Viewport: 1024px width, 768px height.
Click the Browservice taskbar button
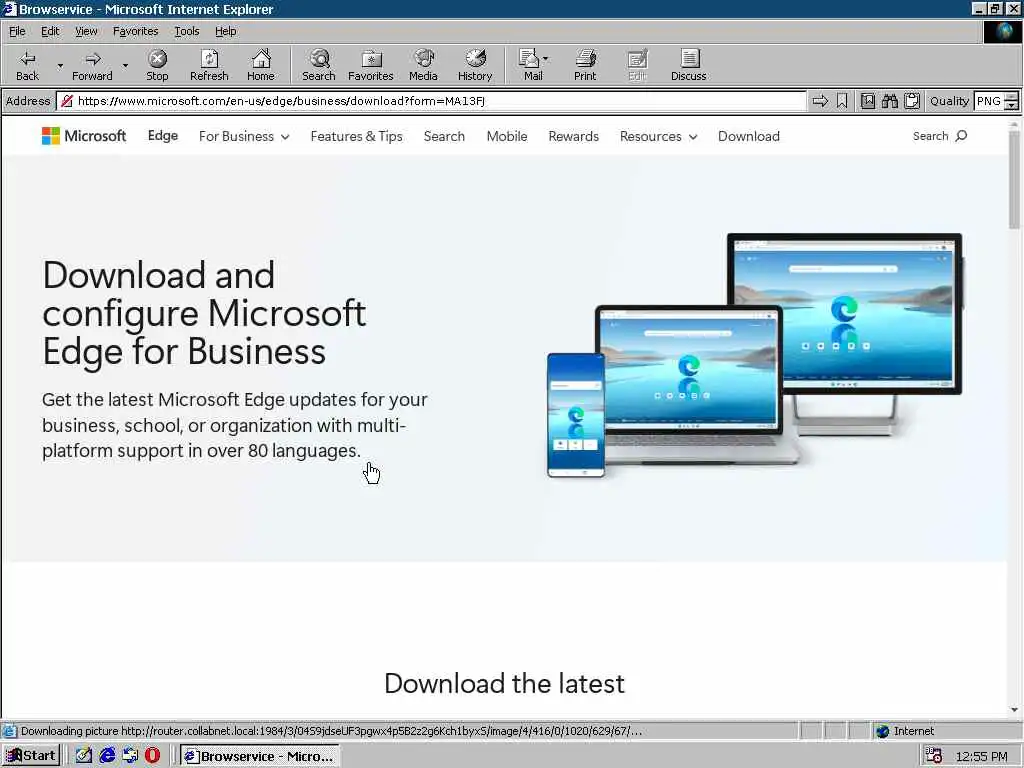click(x=260, y=756)
